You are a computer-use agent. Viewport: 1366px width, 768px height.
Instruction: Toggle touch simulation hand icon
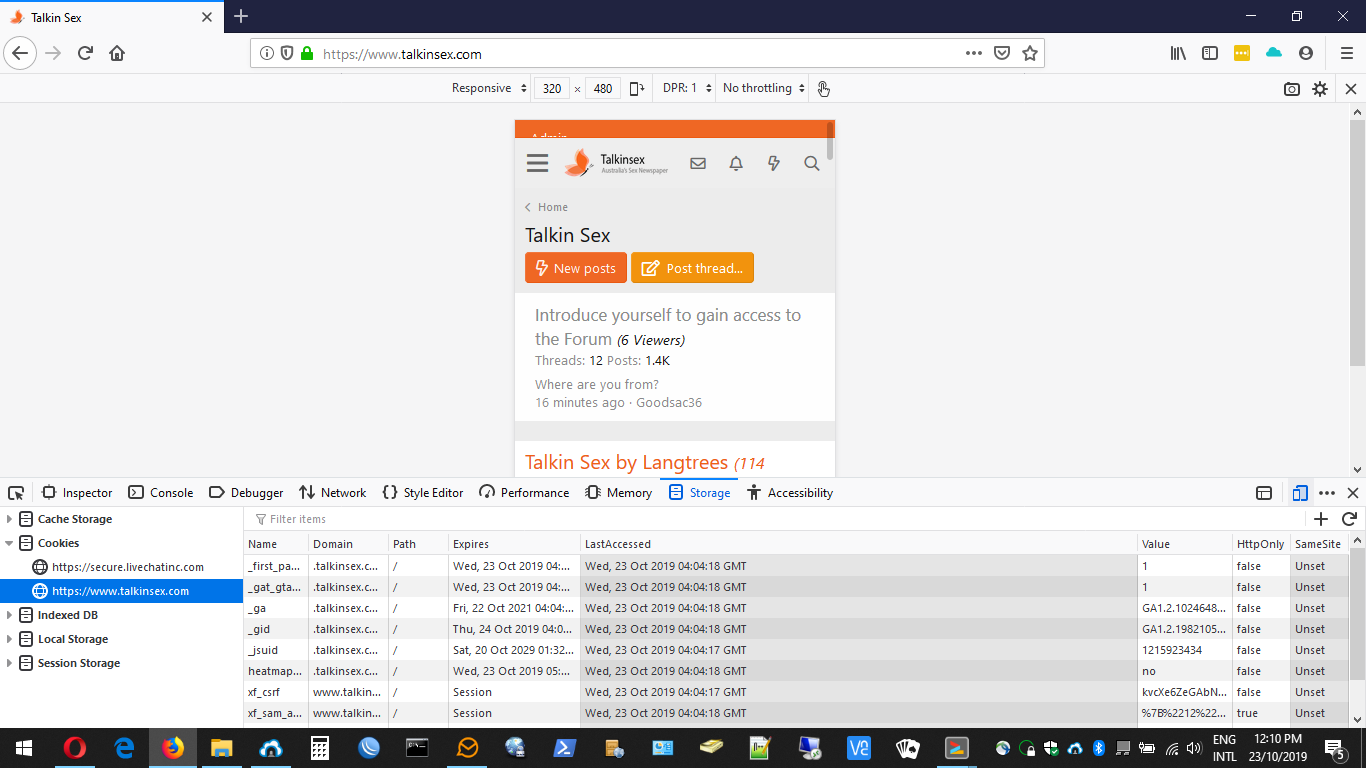click(x=823, y=88)
